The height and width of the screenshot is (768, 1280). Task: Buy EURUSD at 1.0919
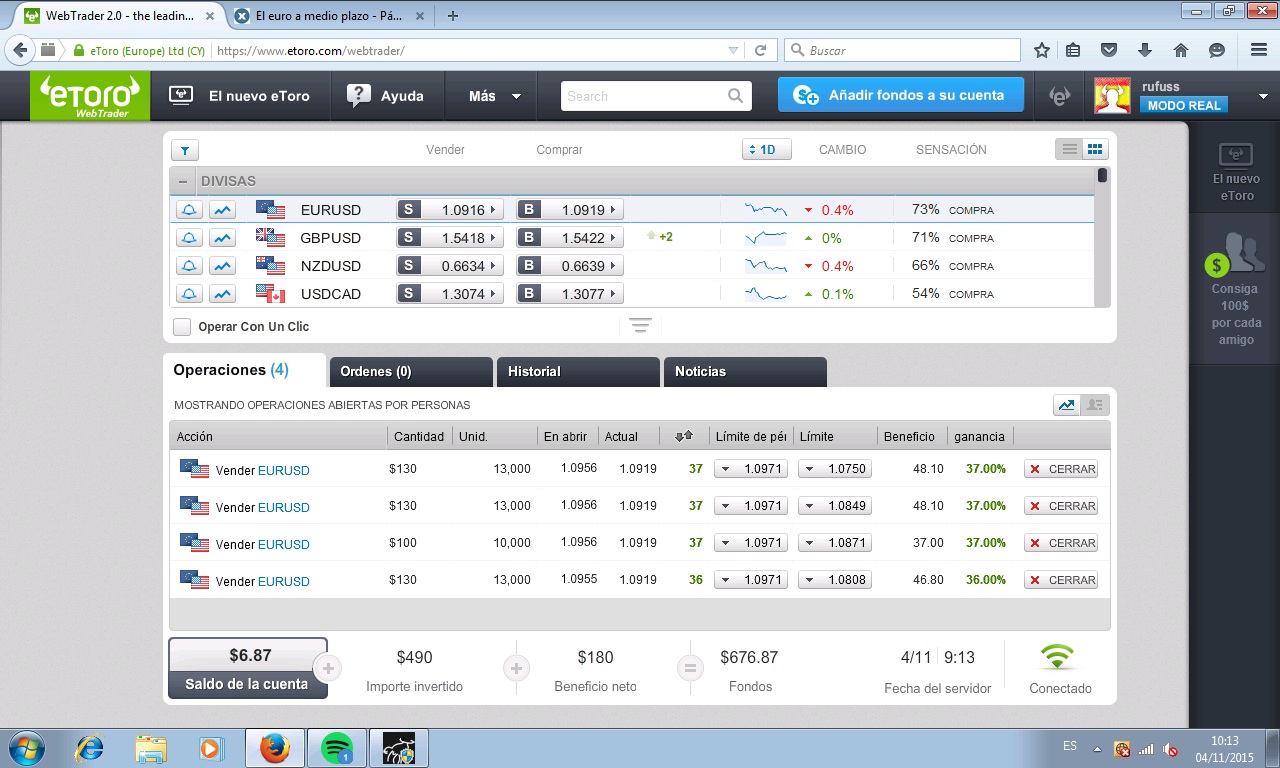coord(570,210)
